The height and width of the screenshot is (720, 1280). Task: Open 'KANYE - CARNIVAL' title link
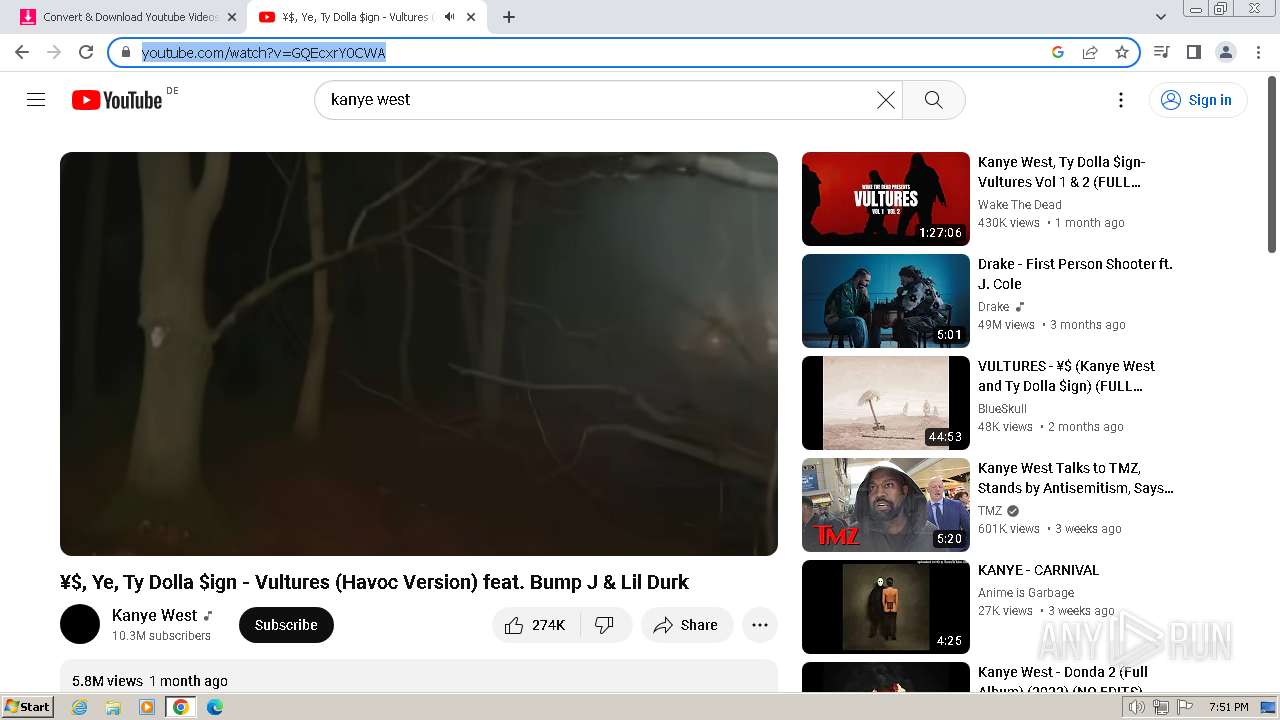1038,570
